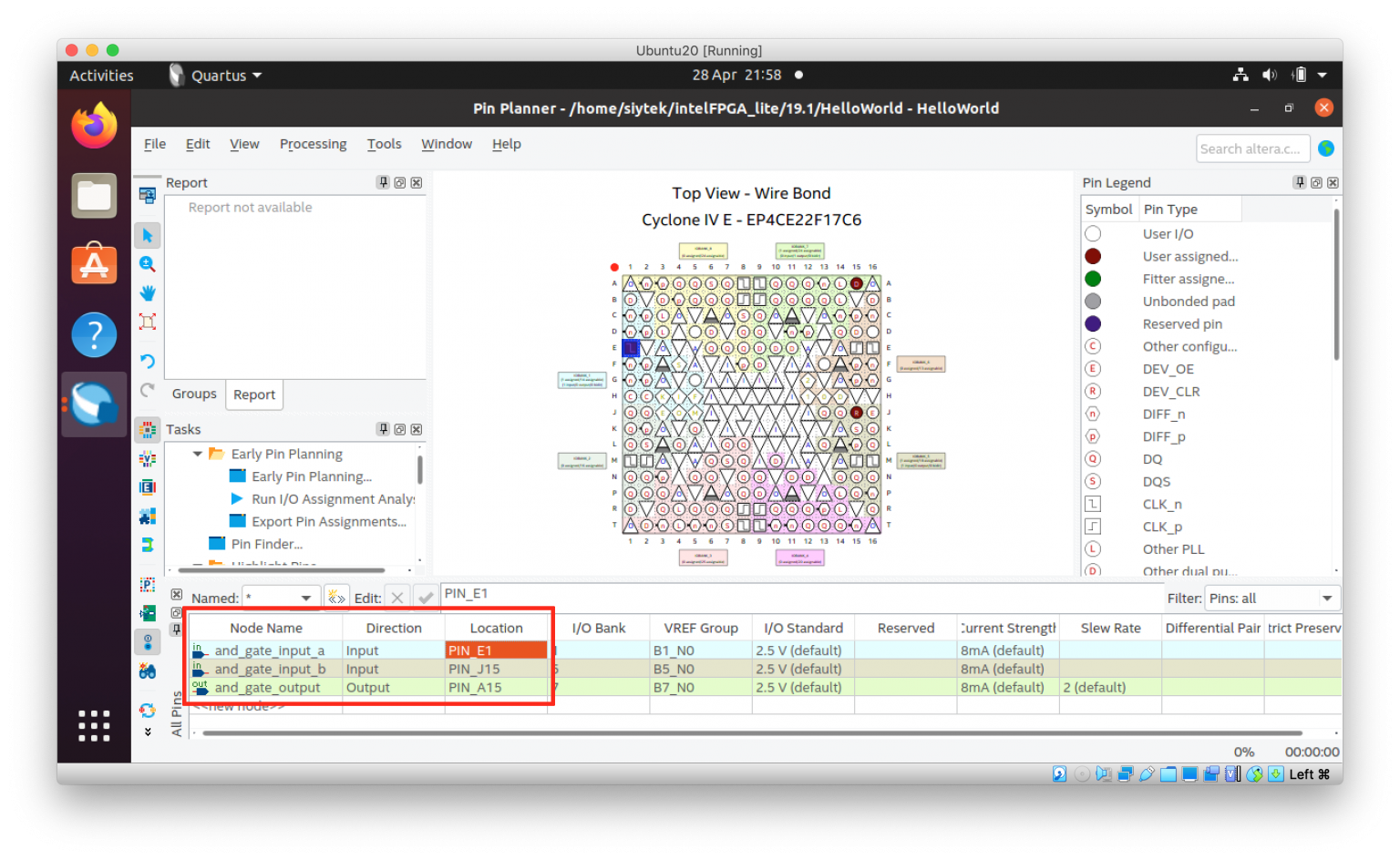This screenshot has width=1400, height=860.
Task: Click inside the Search altera field
Action: tap(1252, 148)
